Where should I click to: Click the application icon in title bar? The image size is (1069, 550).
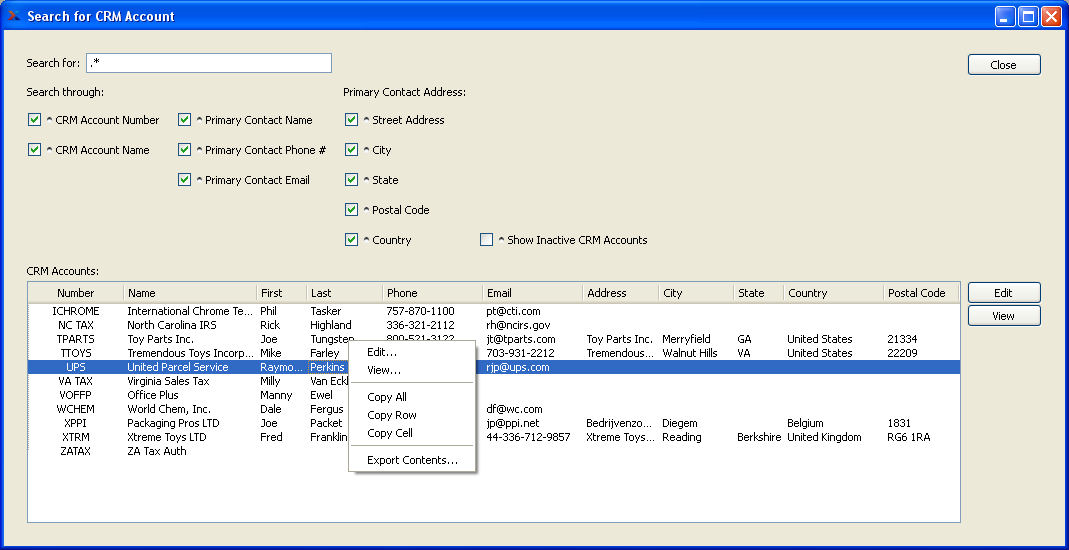[14, 16]
